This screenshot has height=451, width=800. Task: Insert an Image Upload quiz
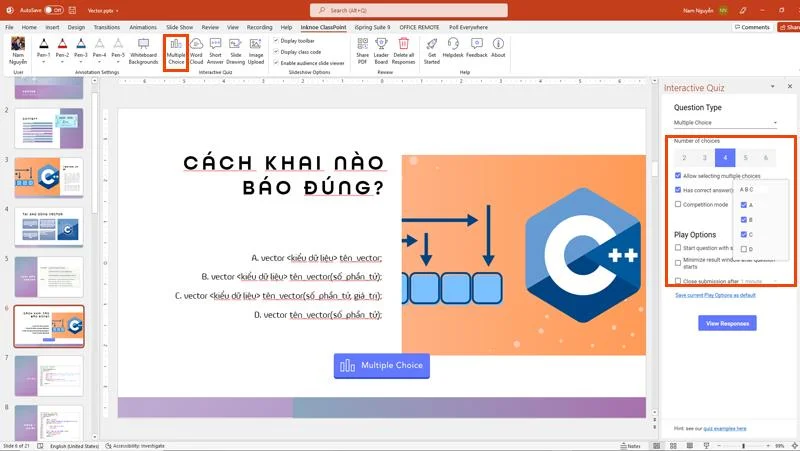pos(256,51)
